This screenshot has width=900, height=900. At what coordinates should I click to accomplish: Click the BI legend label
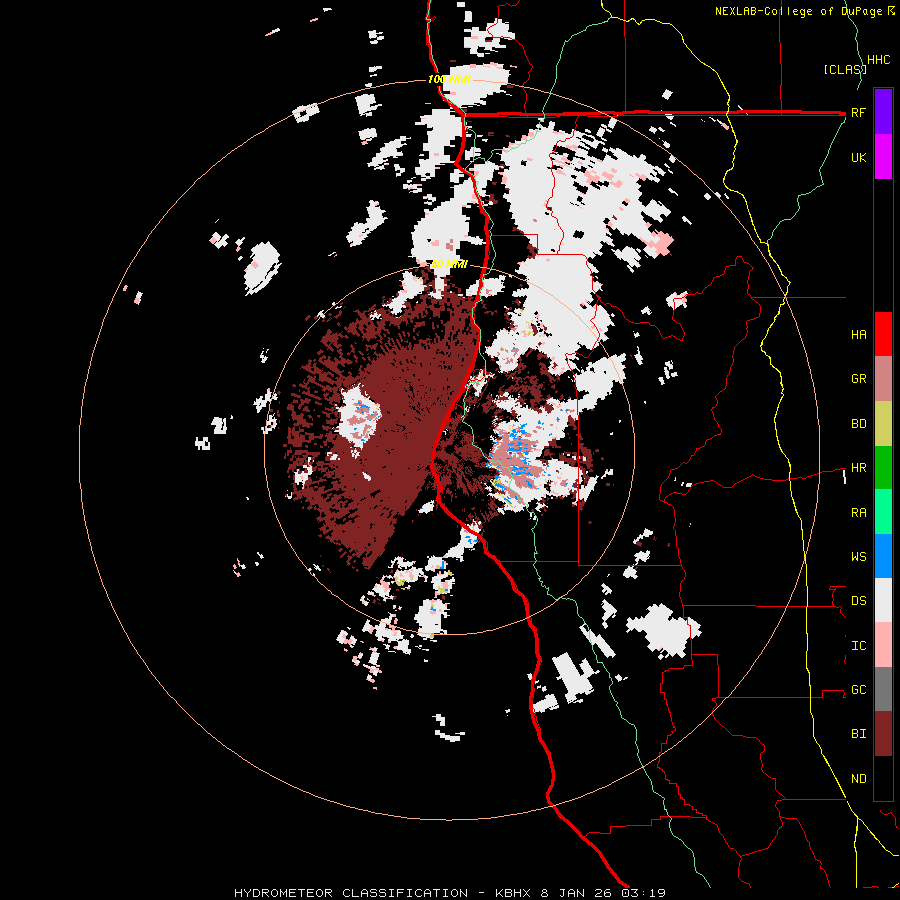pos(858,734)
